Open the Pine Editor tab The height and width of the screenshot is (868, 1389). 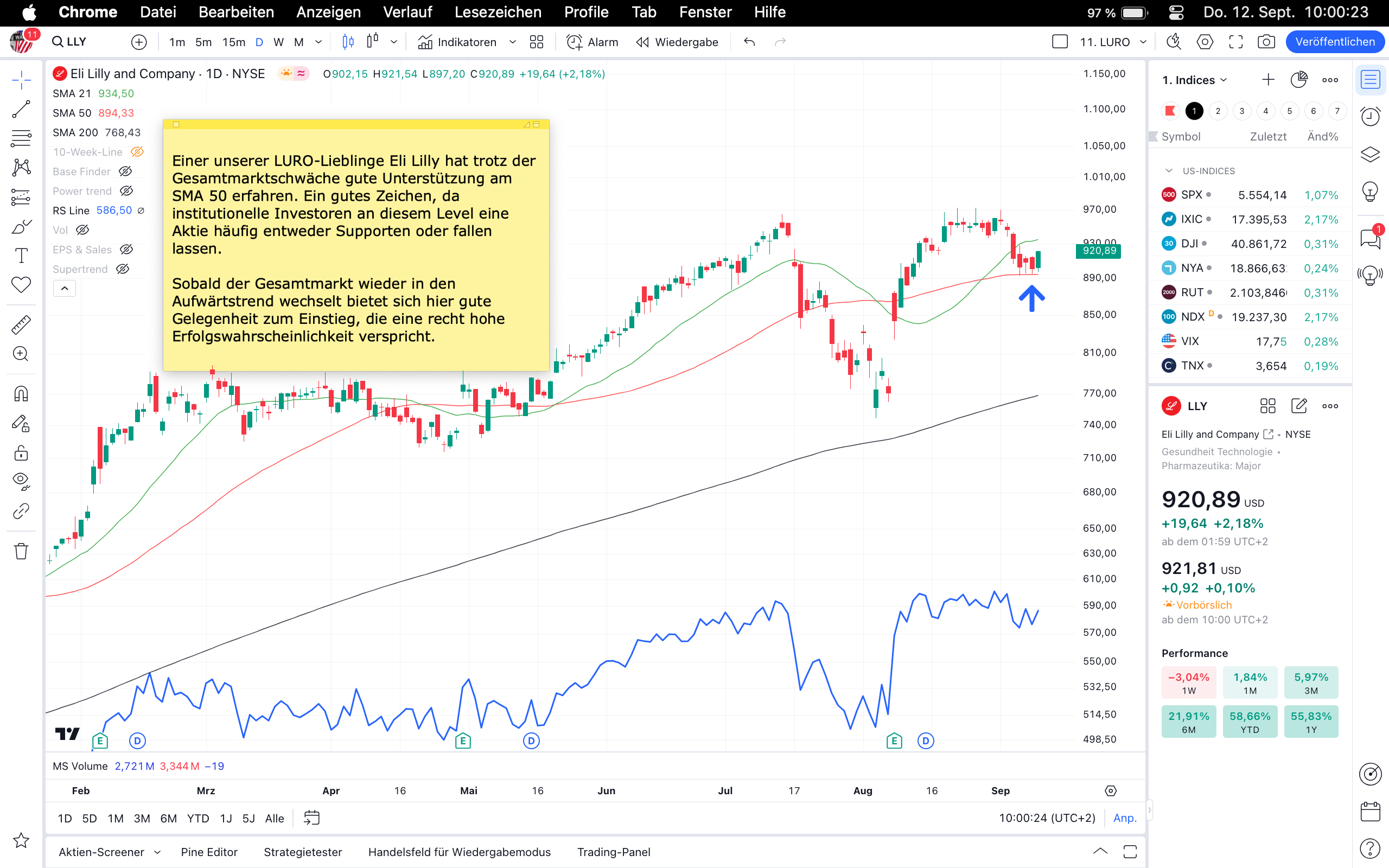pos(209,852)
